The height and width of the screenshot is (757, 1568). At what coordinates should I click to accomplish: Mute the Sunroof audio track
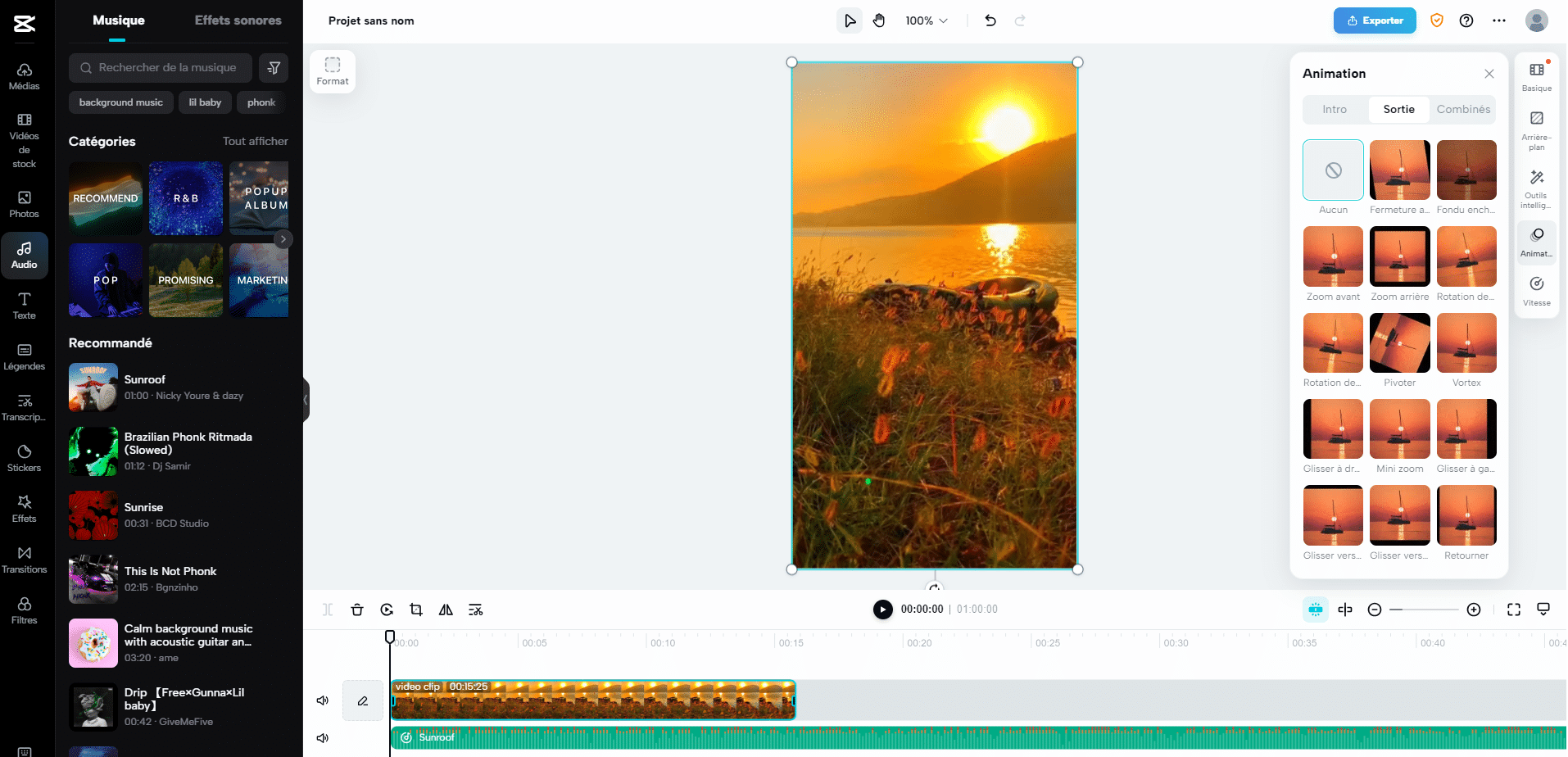322,737
